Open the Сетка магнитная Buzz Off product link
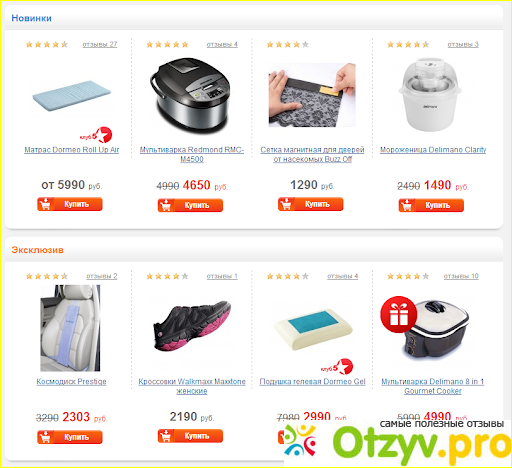 click(x=312, y=154)
